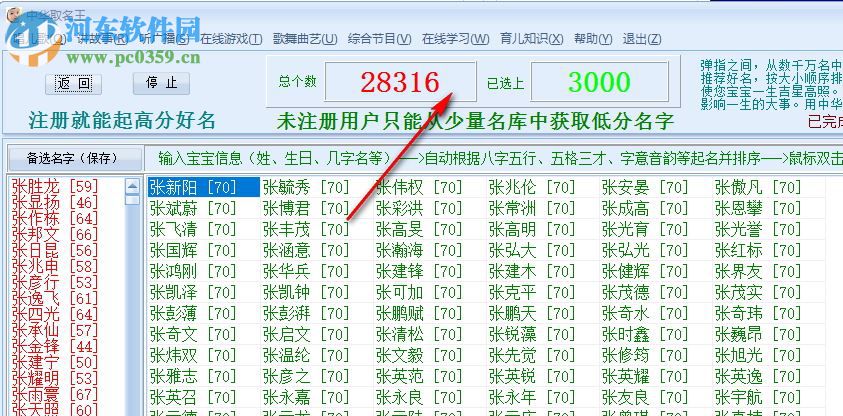Open the 育儿知识(X) menu
Viewport: 843px width, 416px height.
coord(531,39)
